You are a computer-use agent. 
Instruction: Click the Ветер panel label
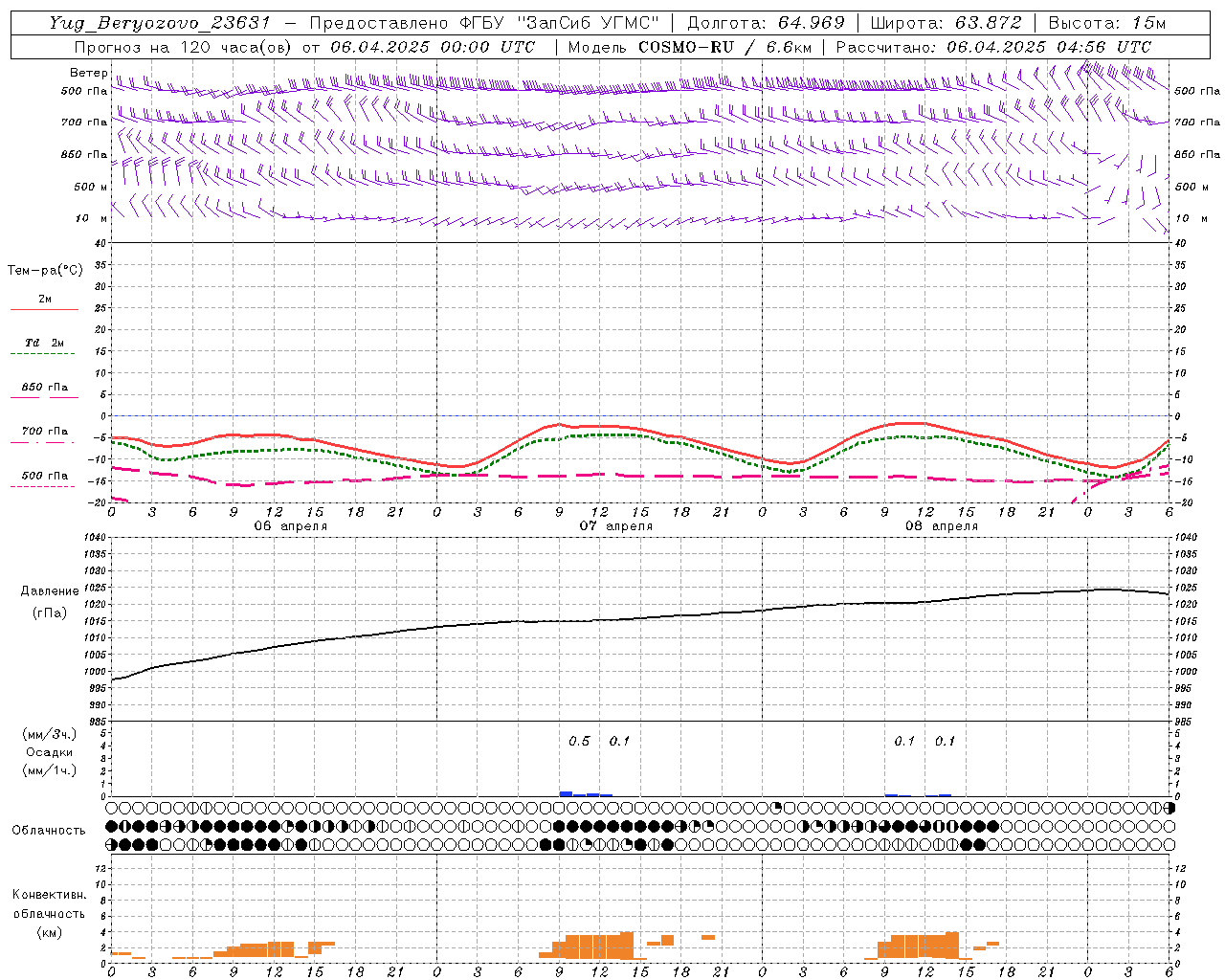[89, 73]
